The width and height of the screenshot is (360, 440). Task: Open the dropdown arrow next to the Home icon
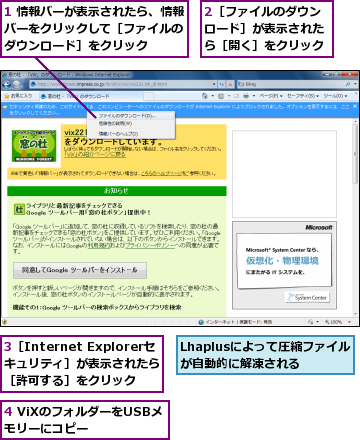212,96
